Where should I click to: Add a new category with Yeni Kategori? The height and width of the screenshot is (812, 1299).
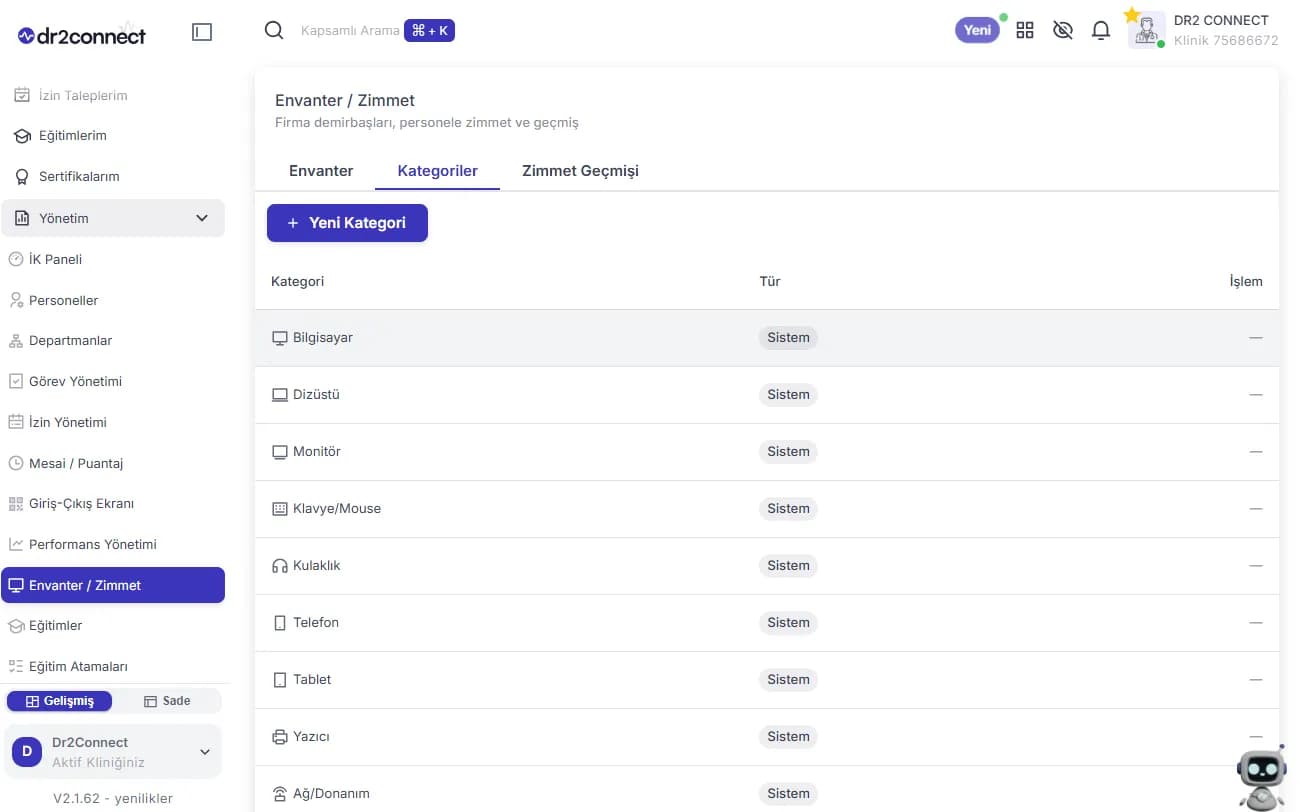(347, 223)
